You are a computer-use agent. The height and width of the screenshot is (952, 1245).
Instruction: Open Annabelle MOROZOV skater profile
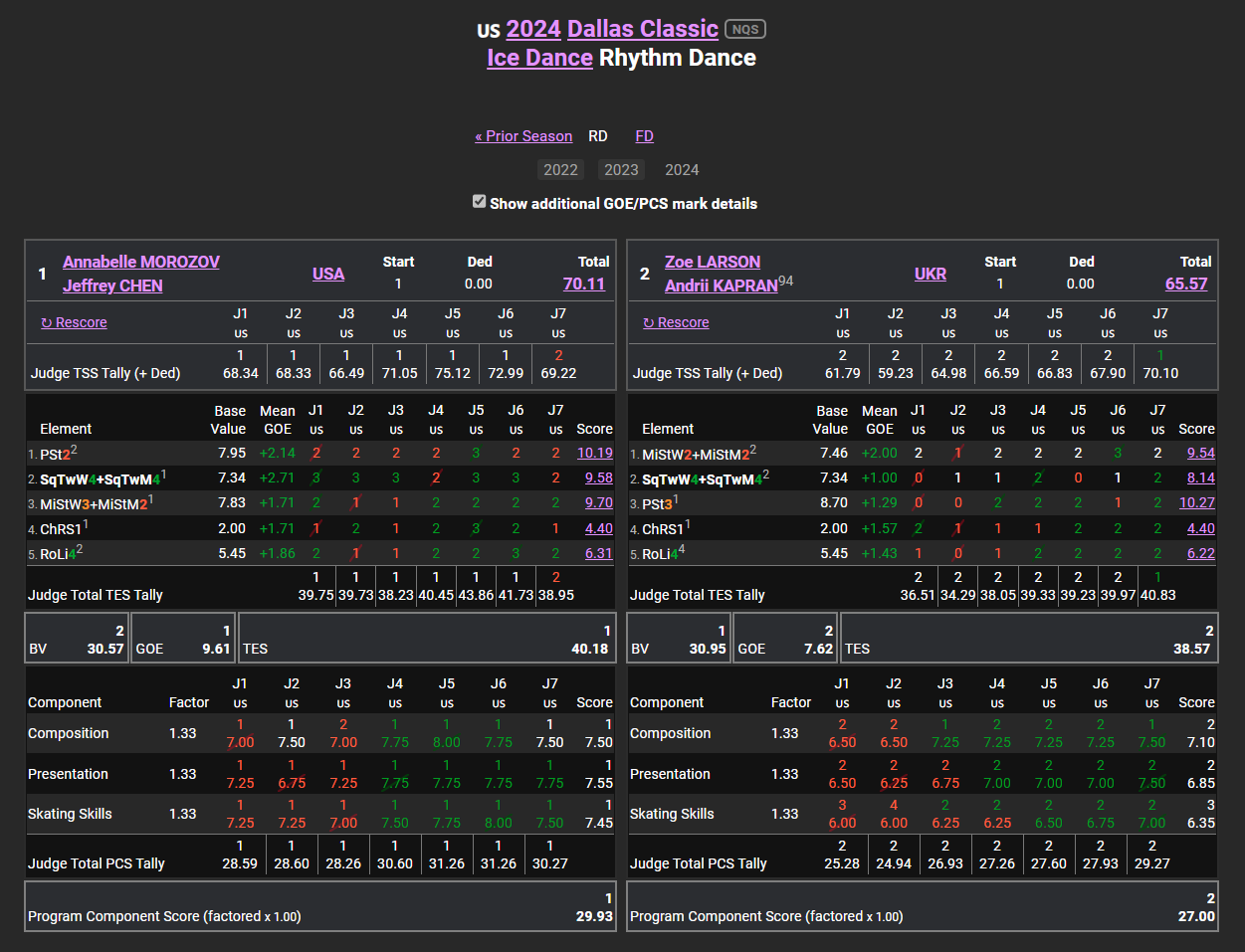click(141, 262)
